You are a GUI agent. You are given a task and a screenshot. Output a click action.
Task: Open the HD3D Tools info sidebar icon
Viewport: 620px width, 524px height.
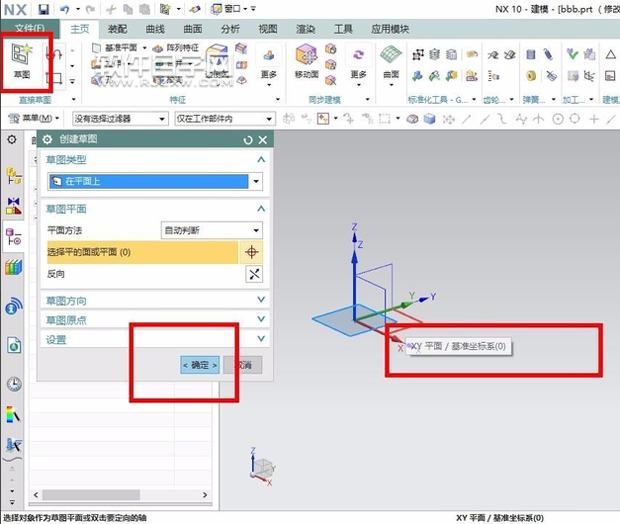click(x=13, y=306)
